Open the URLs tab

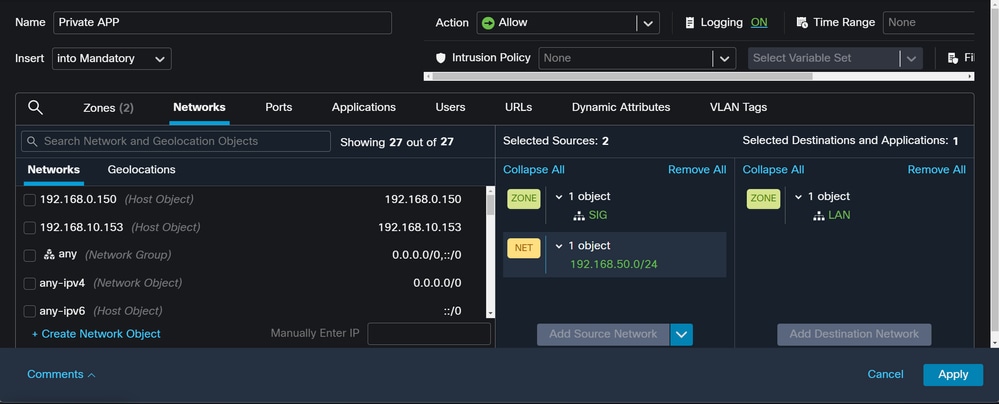point(519,107)
